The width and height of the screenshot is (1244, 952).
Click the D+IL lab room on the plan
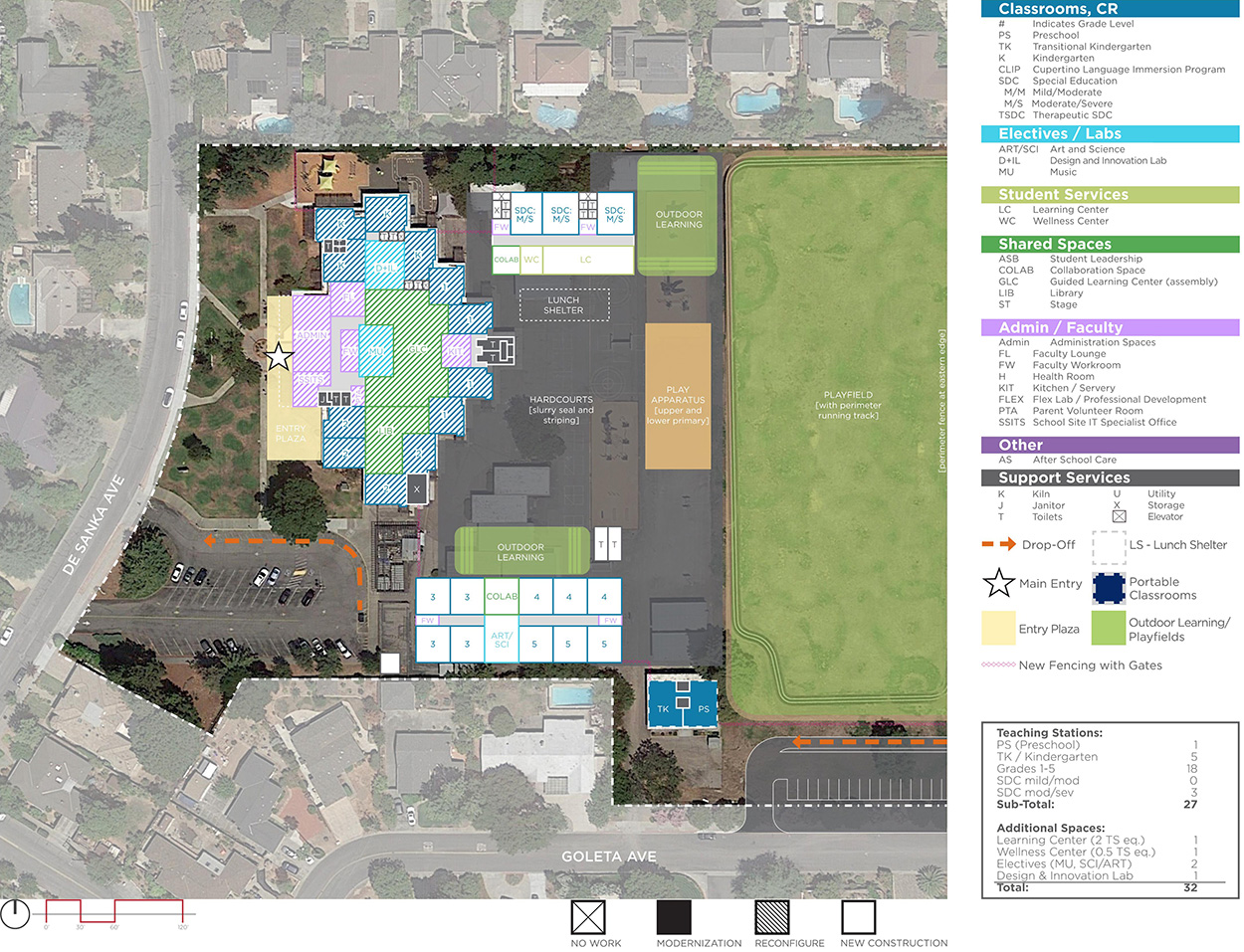click(x=385, y=267)
